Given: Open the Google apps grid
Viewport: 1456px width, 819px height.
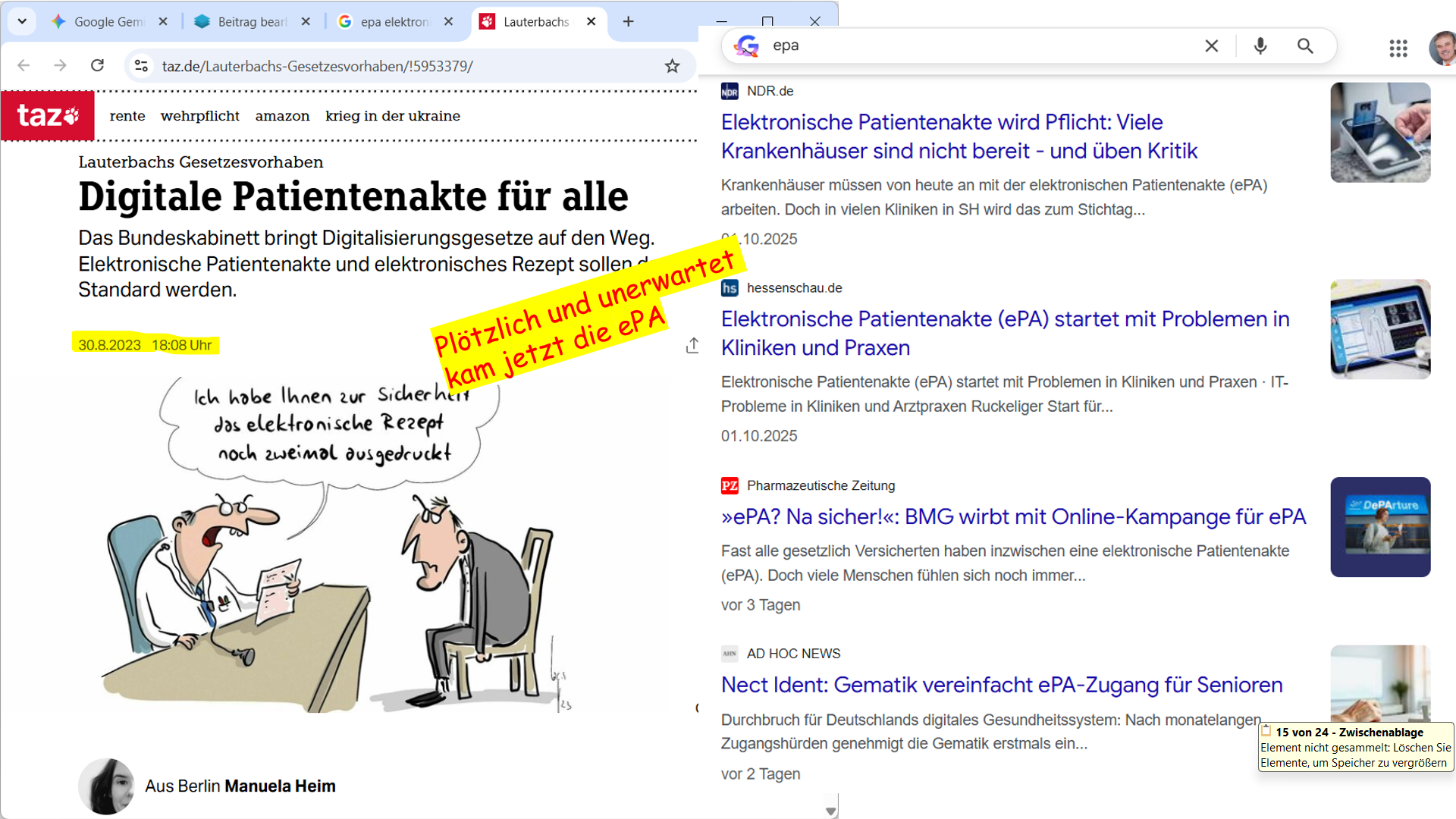Looking at the screenshot, I should pyautogui.click(x=1398, y=48).
